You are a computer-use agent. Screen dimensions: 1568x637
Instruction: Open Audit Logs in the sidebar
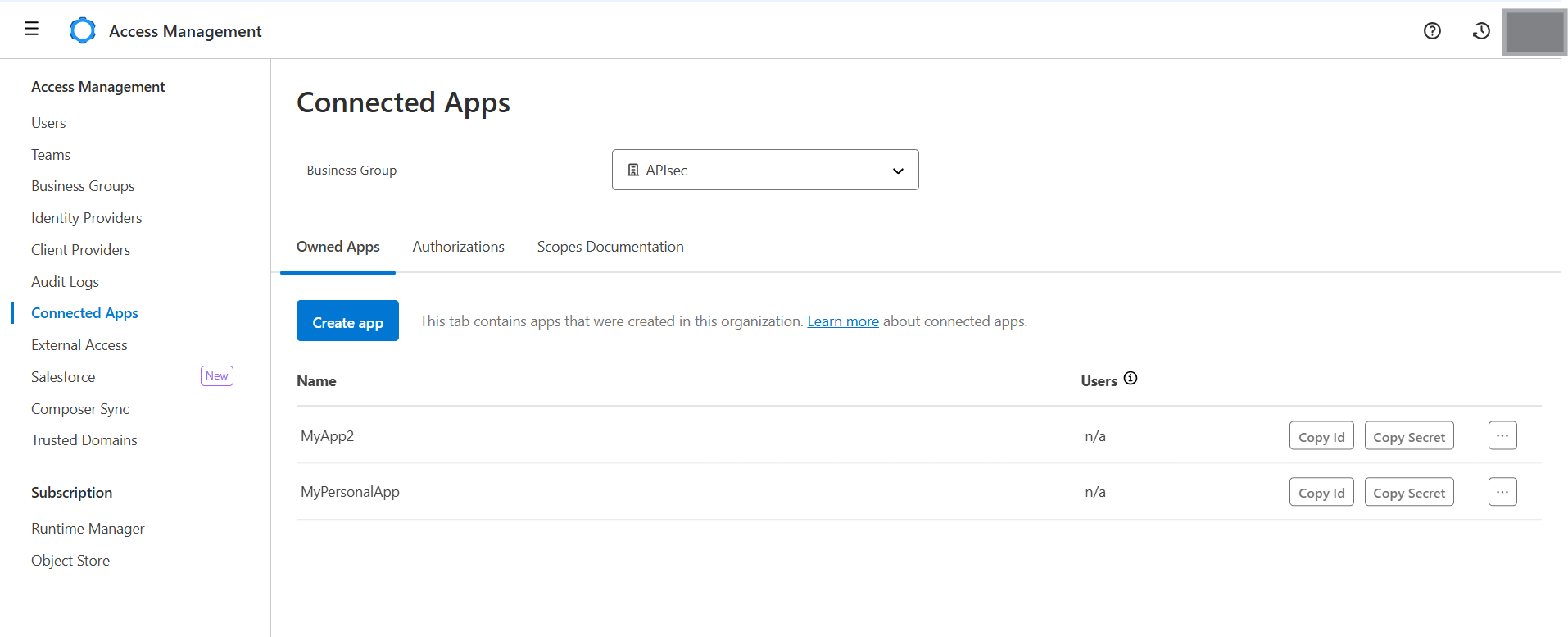(65, 282)
